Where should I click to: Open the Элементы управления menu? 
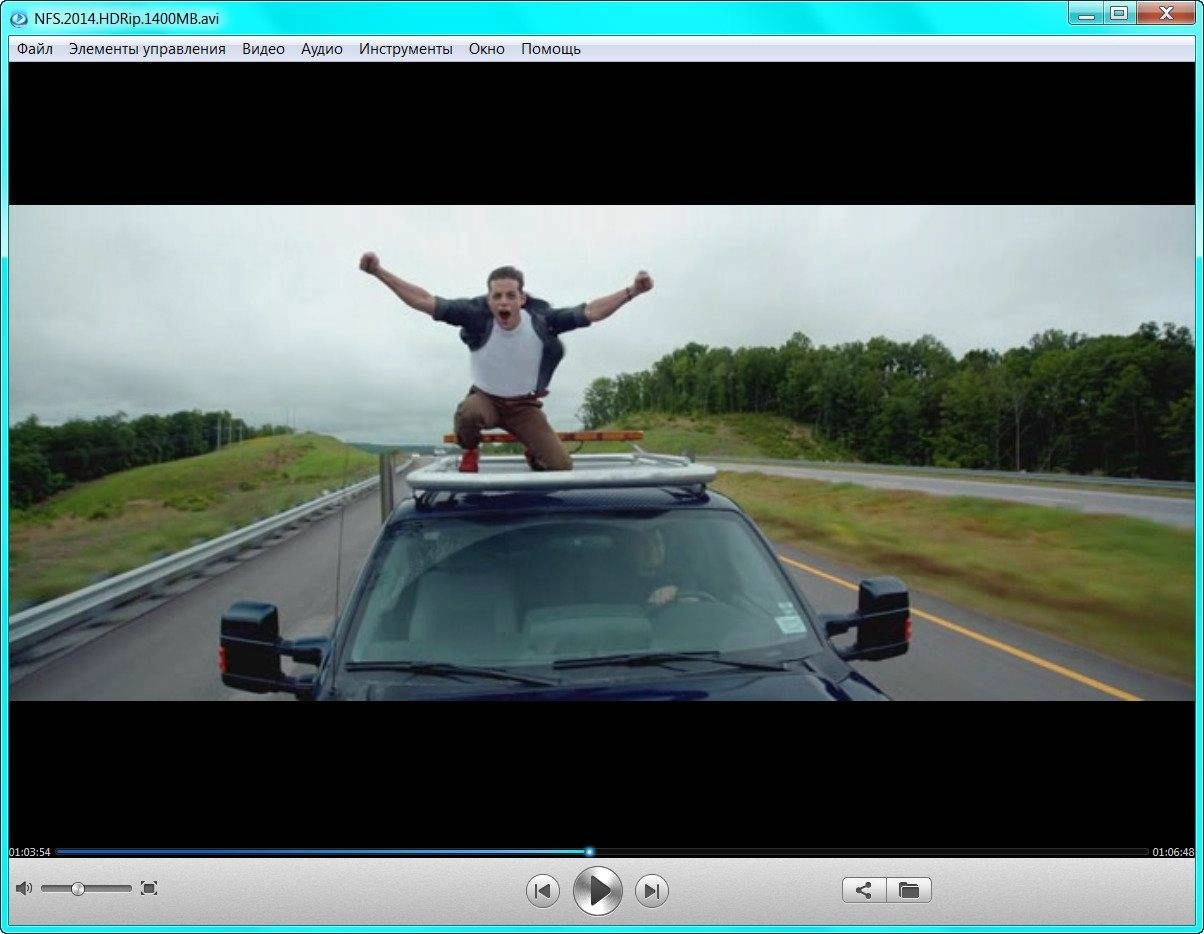(147, 49)
